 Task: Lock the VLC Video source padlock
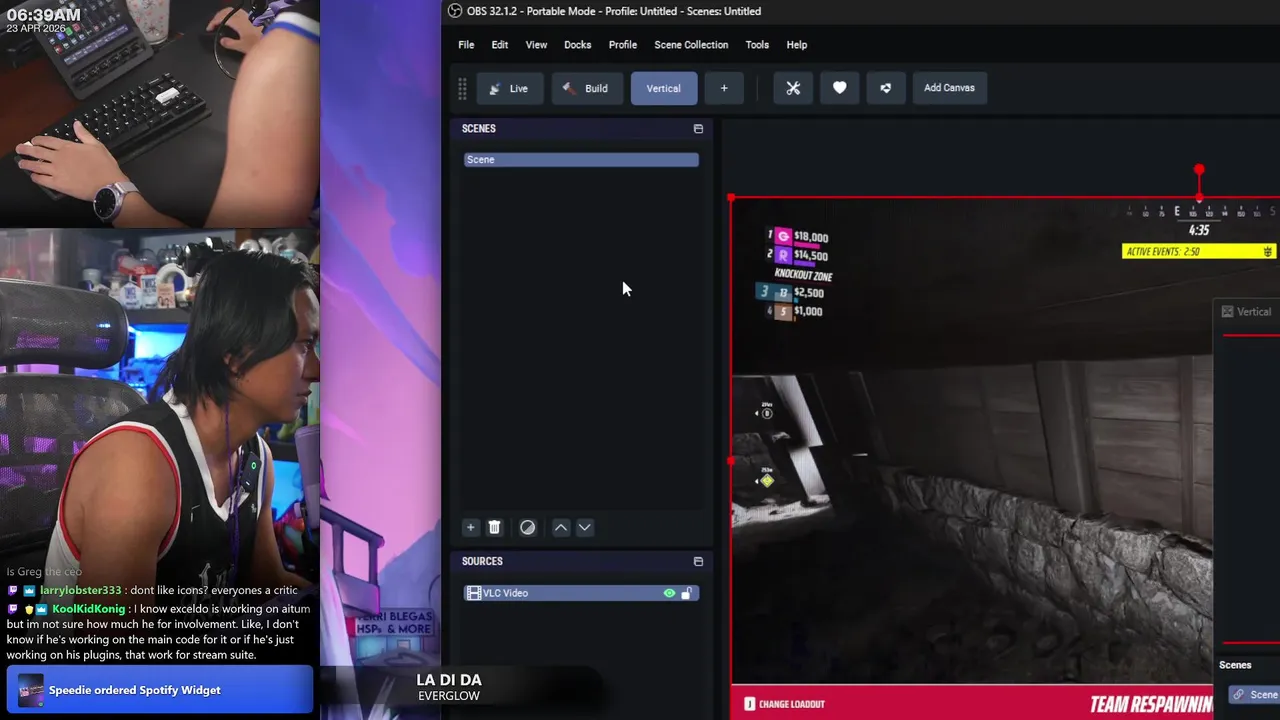coord(686,593)
